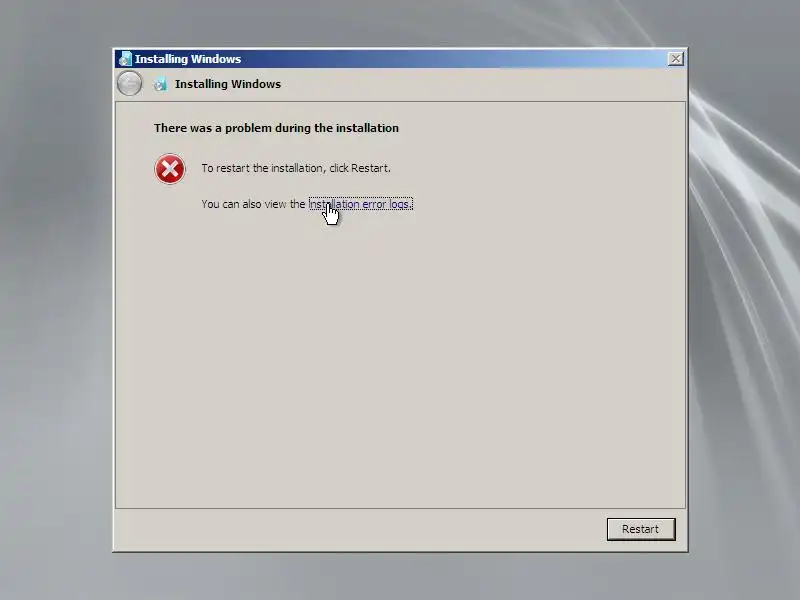Click the 'There was a problem during the installation' heading
The image size is (800, 600).
coord(276,128)
